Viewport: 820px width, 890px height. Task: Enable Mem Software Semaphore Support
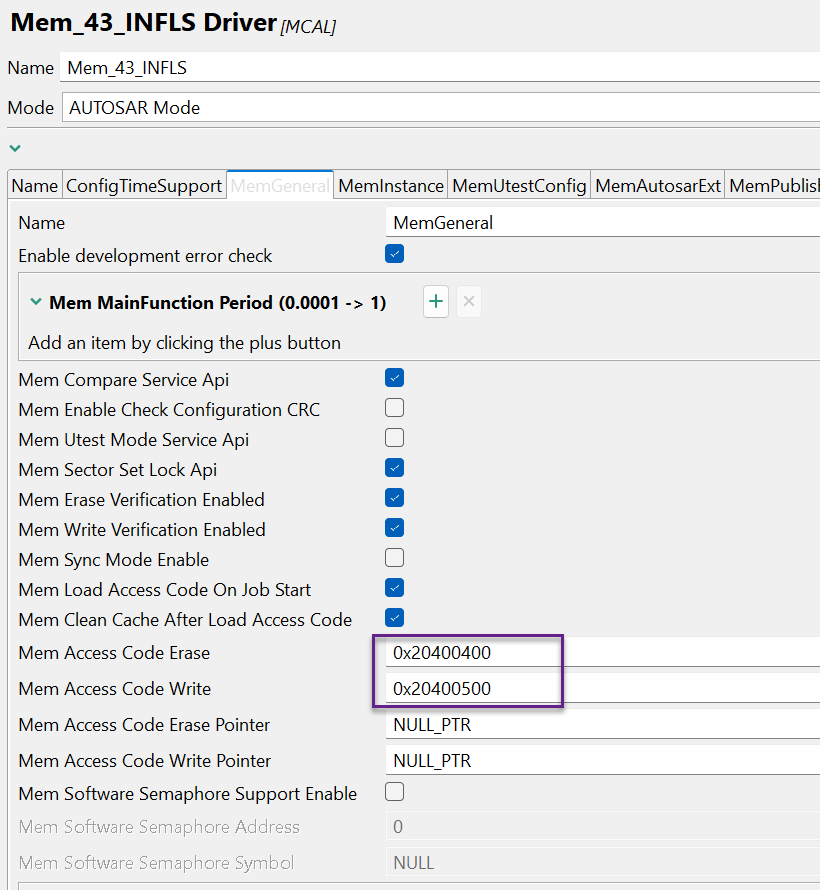[394, 791]
